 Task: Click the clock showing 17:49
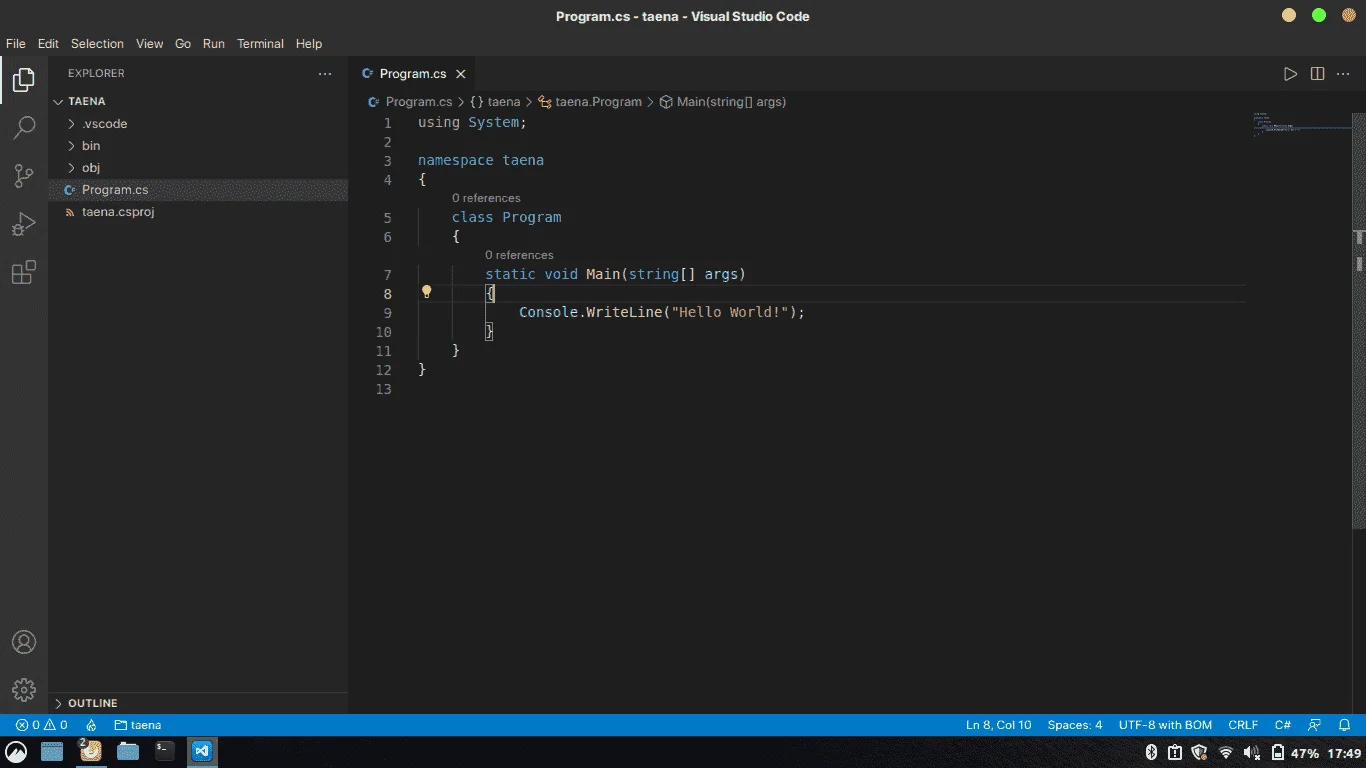[1345, 753]
